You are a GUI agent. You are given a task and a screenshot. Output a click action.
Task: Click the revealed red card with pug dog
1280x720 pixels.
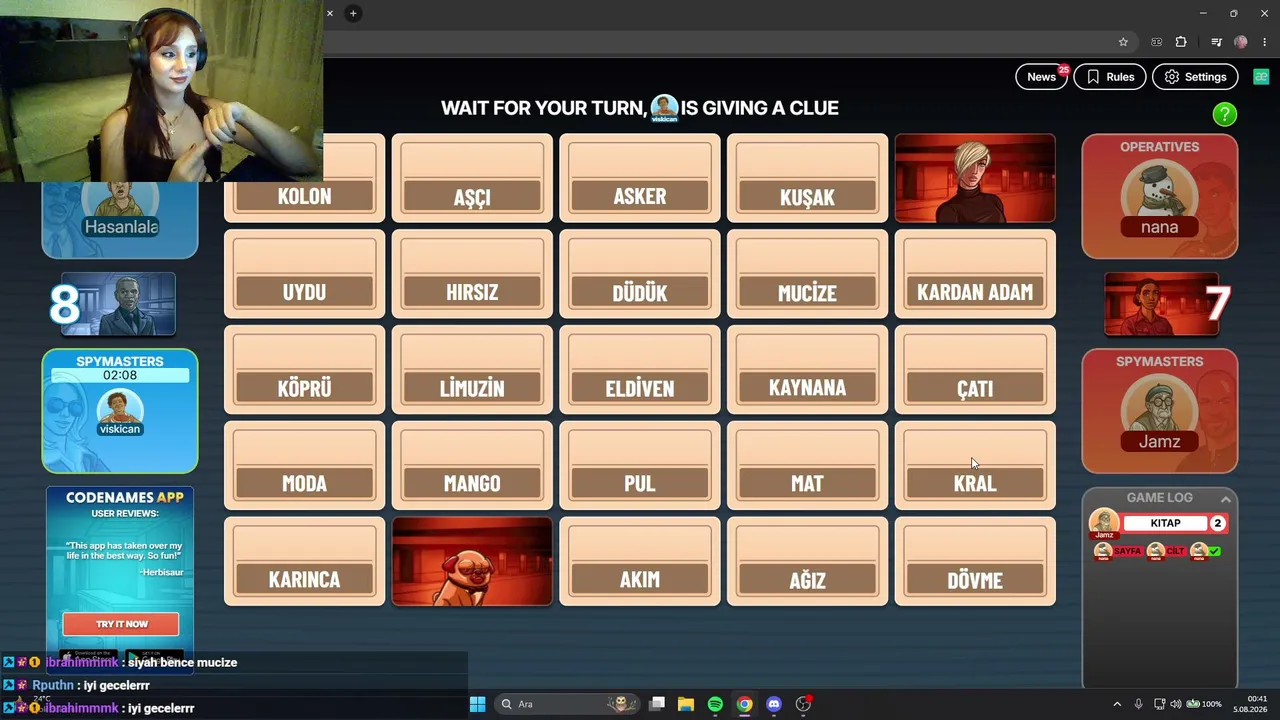(472, 562)
